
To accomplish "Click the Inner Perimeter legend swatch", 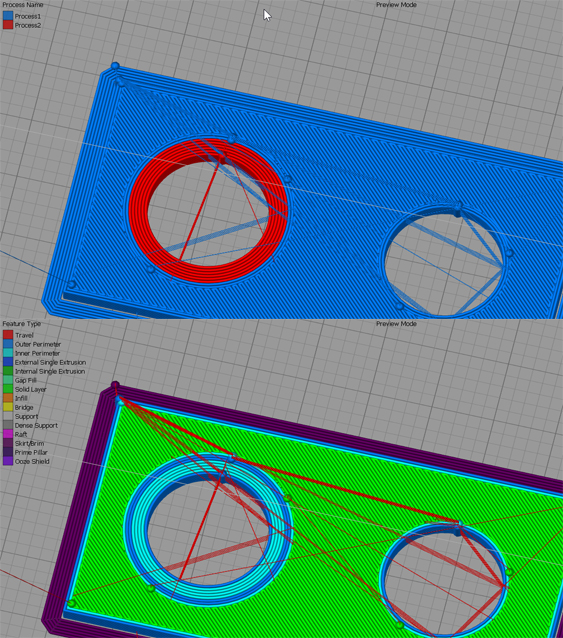I will (8, 353).
